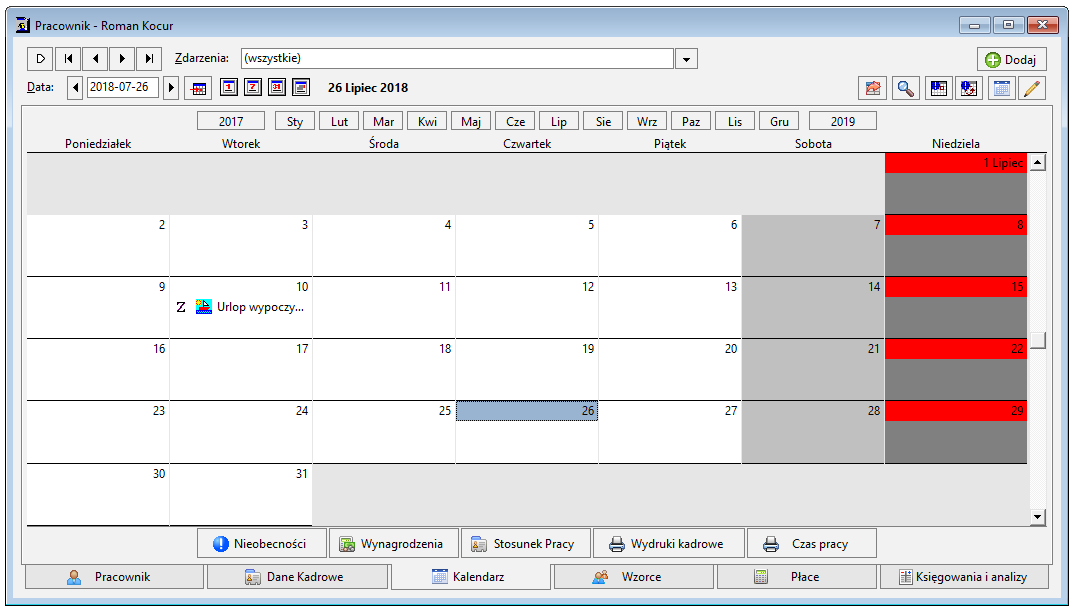
Task: Select the day view calendar icon
Action: tap(229, 87)
